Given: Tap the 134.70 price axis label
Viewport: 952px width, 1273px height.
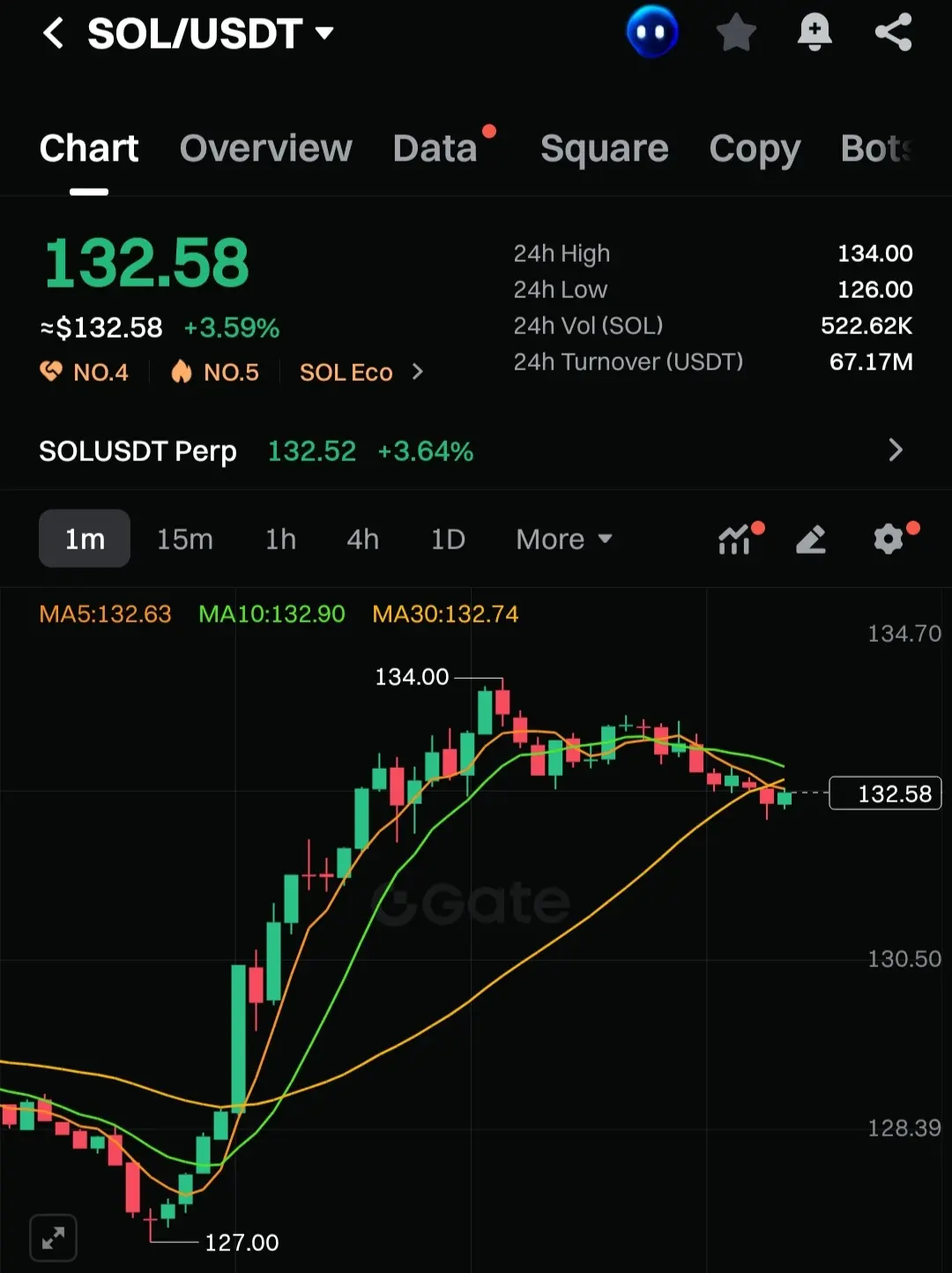Looking at the screenshot, I should [x=904, y=633].
